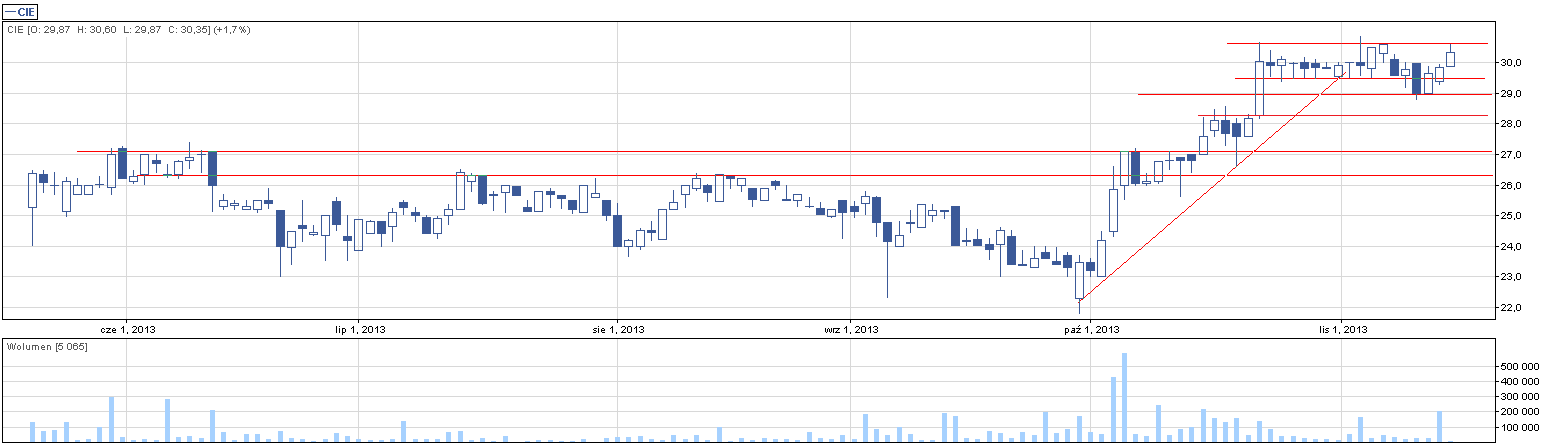Image resolution: width=1543 pixels, height=445 pixels.
Task: Click the 500 000 volume axis label
Action: click(1518, 367)
